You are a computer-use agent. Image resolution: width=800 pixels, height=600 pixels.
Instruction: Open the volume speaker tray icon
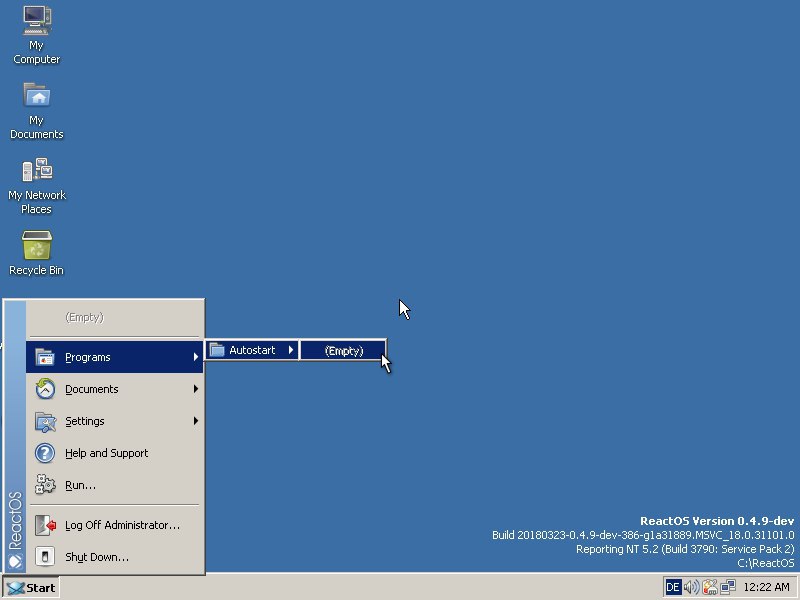point(691,587)
